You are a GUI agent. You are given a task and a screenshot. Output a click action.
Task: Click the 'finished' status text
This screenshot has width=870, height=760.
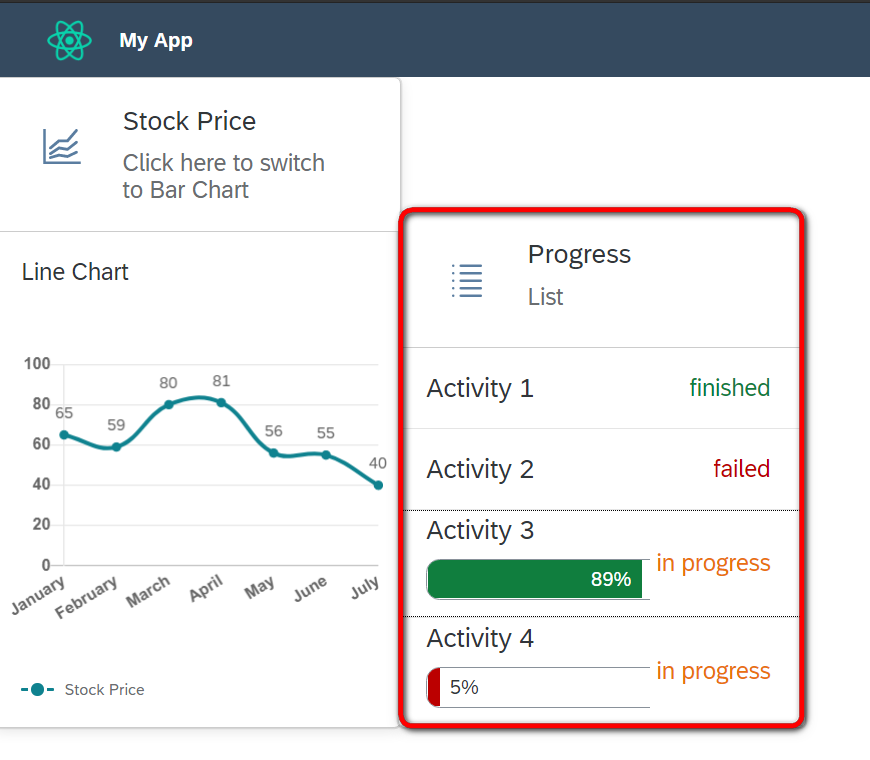[x=730, y=388]
